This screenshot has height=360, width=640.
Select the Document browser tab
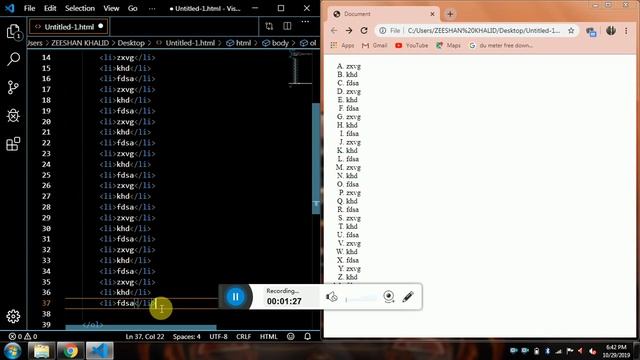click(384, 14)
